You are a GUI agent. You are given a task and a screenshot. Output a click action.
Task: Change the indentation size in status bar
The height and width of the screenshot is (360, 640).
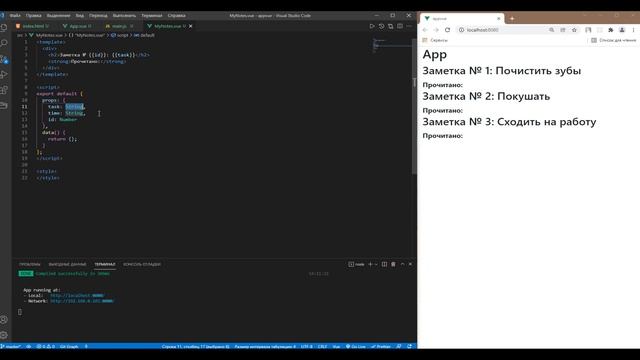pyautogui.click(x=265, y=347)
